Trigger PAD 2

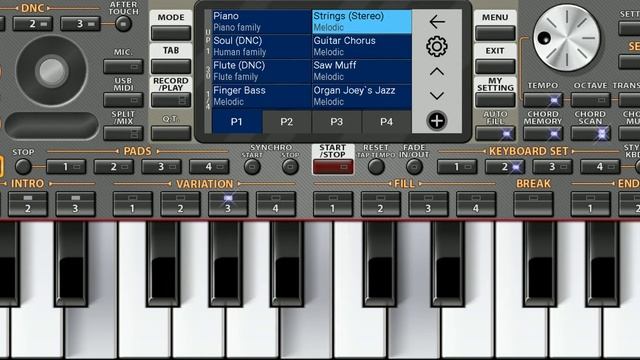114,167
